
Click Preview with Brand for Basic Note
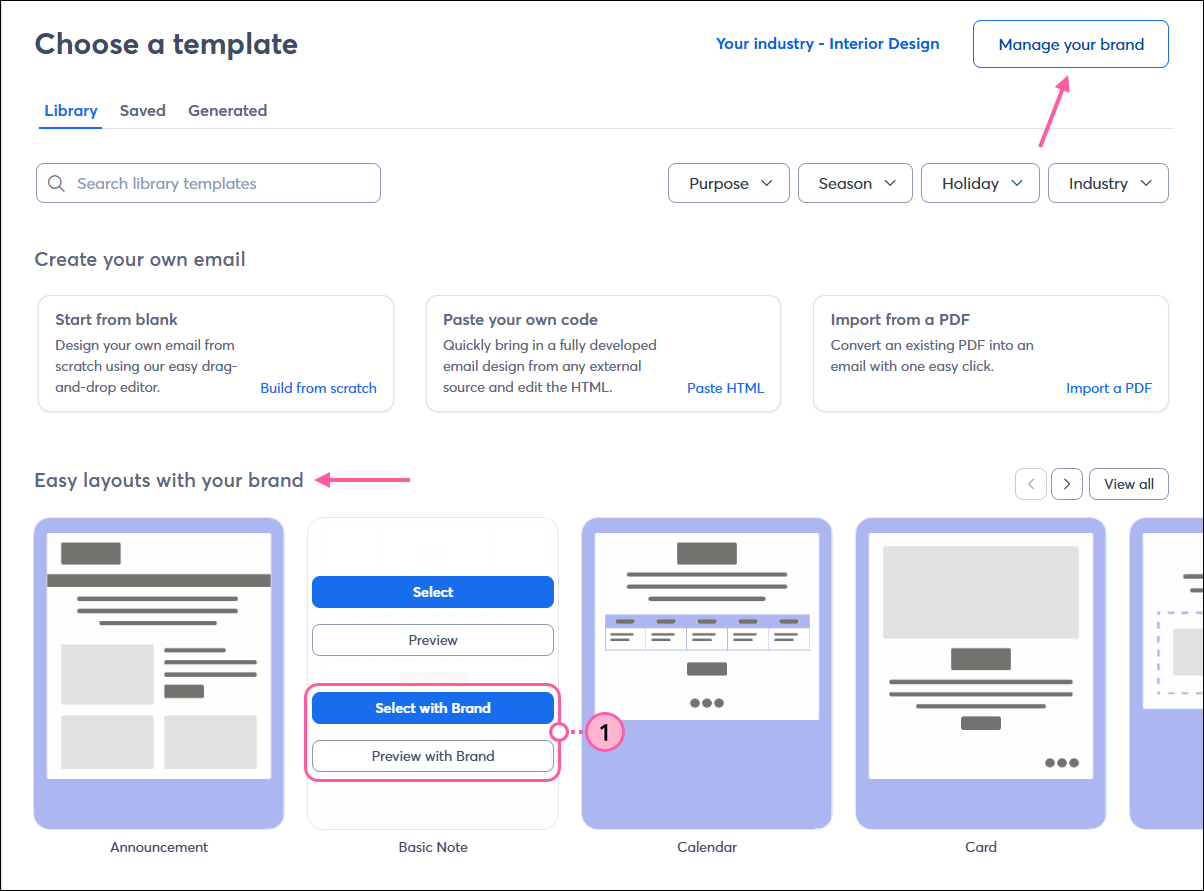432,756
